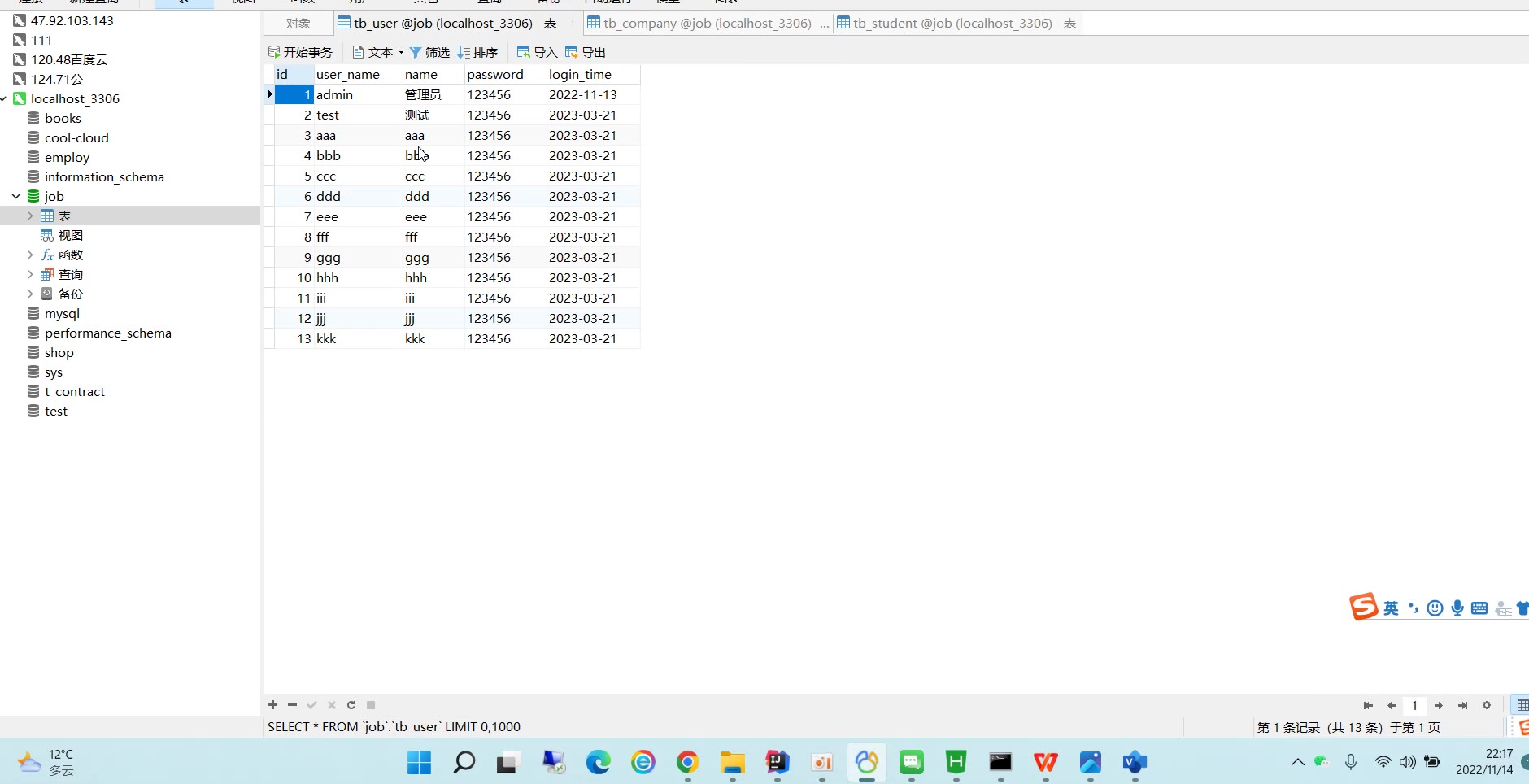
Task: Switch to the 对象 tab
Action: coord(298,24)
